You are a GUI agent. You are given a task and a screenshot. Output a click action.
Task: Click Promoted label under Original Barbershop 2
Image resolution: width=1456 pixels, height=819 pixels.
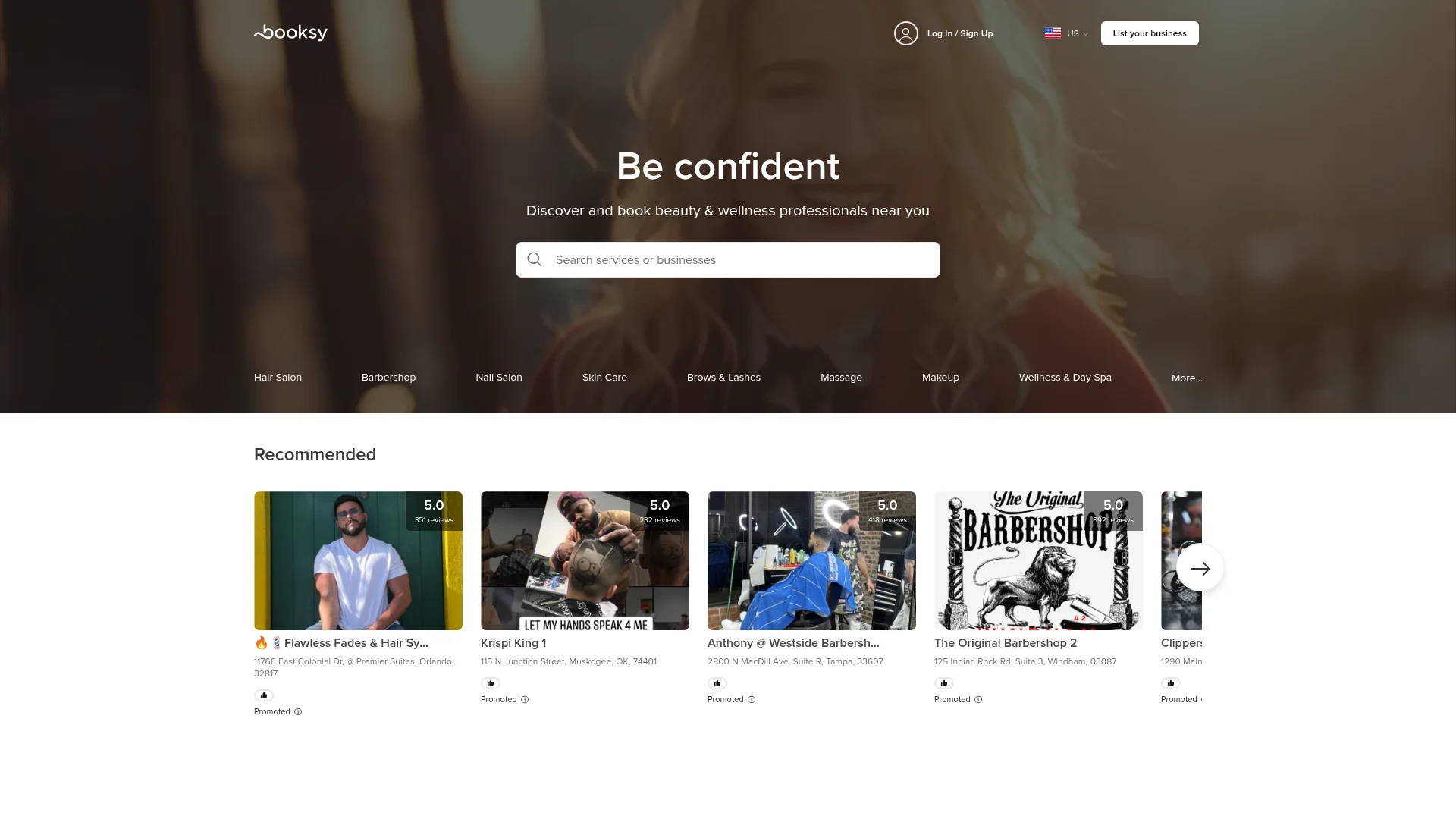coord(952,700)
